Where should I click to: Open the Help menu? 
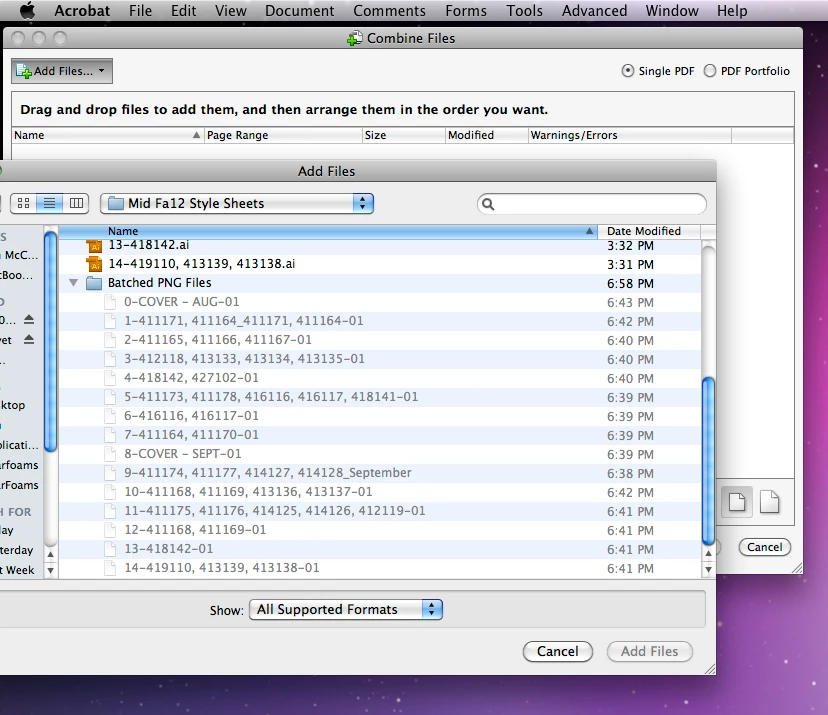tap(732, 11)
